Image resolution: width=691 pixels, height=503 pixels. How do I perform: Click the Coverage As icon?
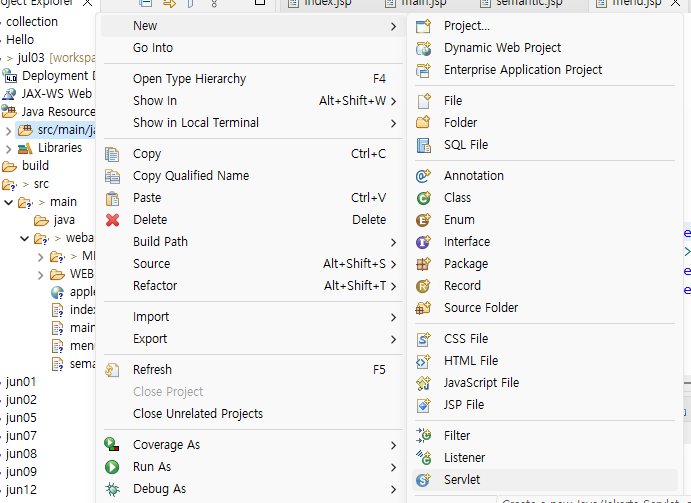pyautogui.click(x=112, y=444)
